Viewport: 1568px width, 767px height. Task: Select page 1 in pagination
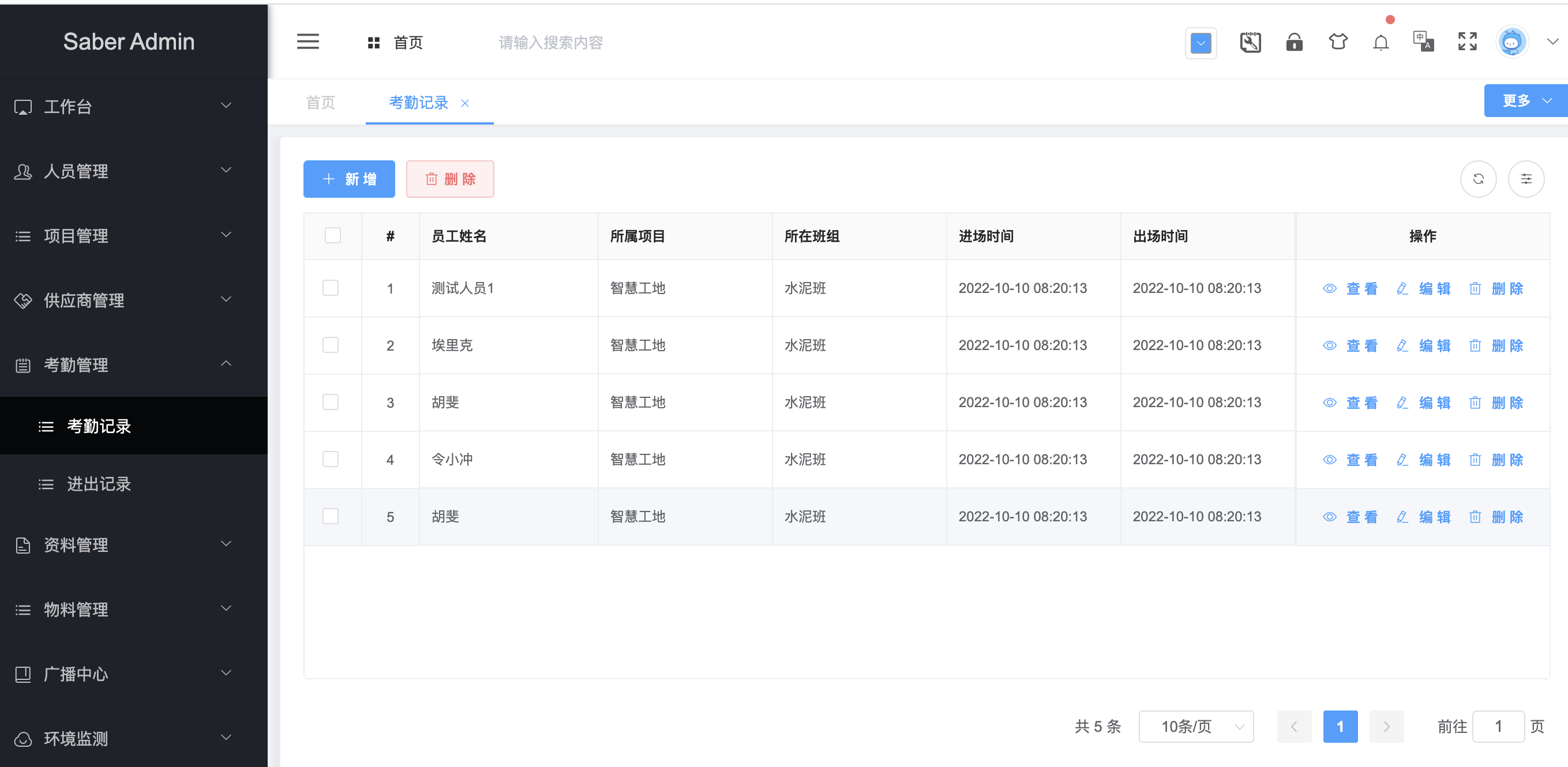coord(1340,726)
